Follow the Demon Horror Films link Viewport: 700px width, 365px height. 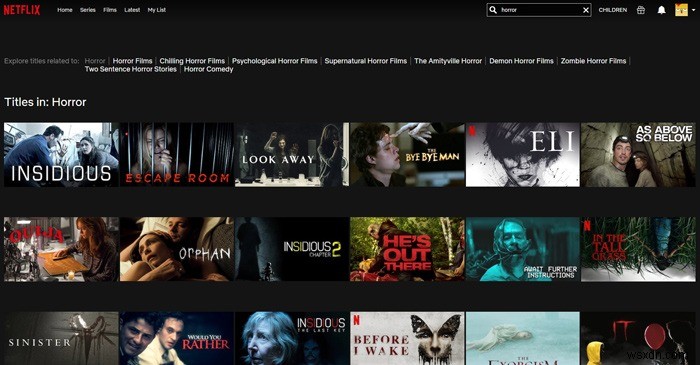click(521, 61)
